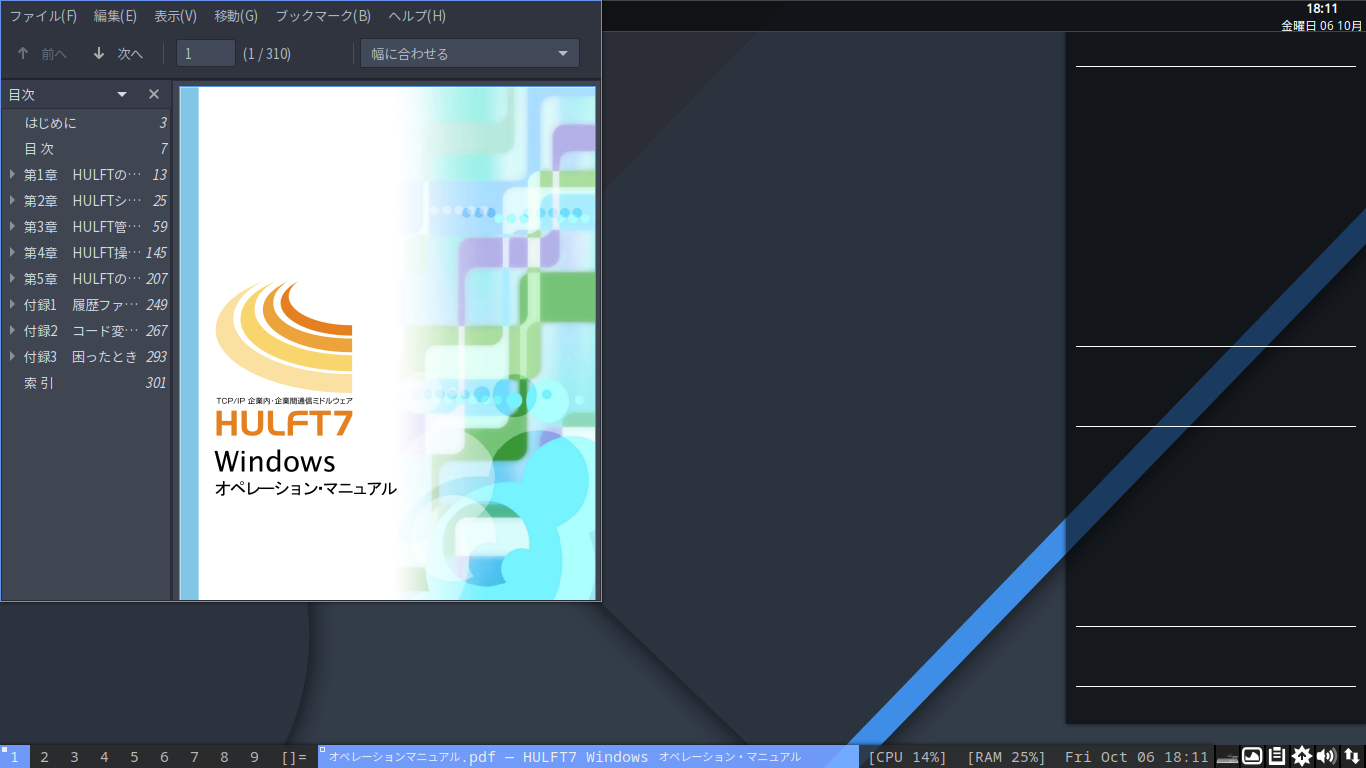Select the はじめに outline entry
The height and width of the screenshot is (768, 1366).
pos(86,123)
